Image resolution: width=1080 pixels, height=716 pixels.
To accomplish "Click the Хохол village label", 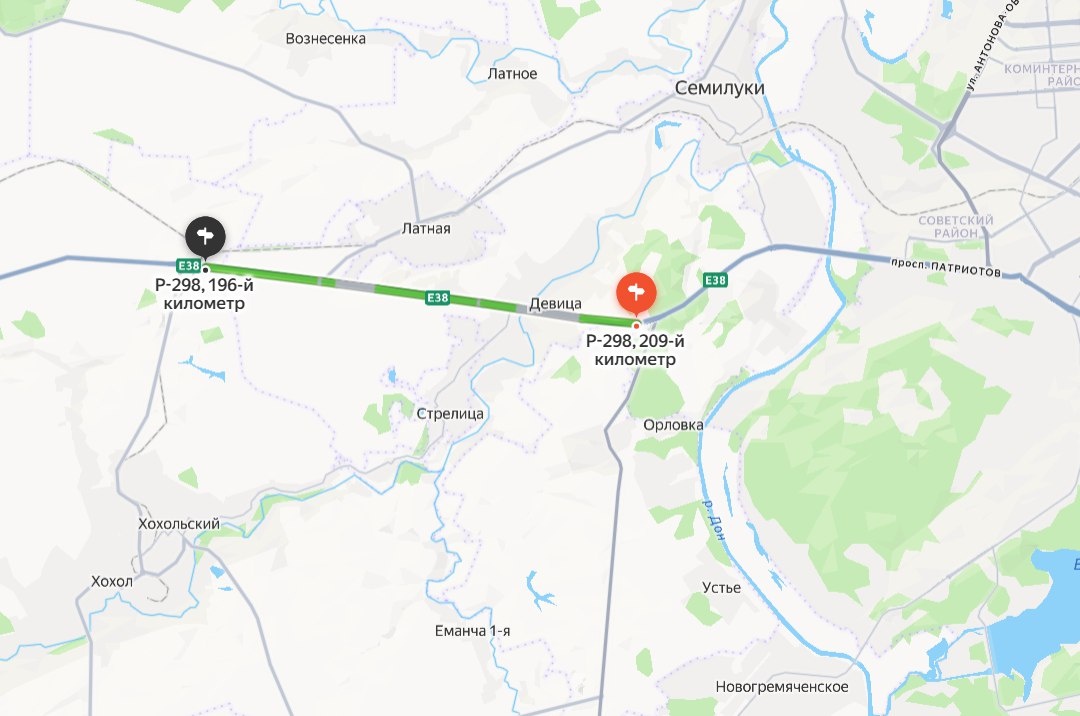I will 112,581.
